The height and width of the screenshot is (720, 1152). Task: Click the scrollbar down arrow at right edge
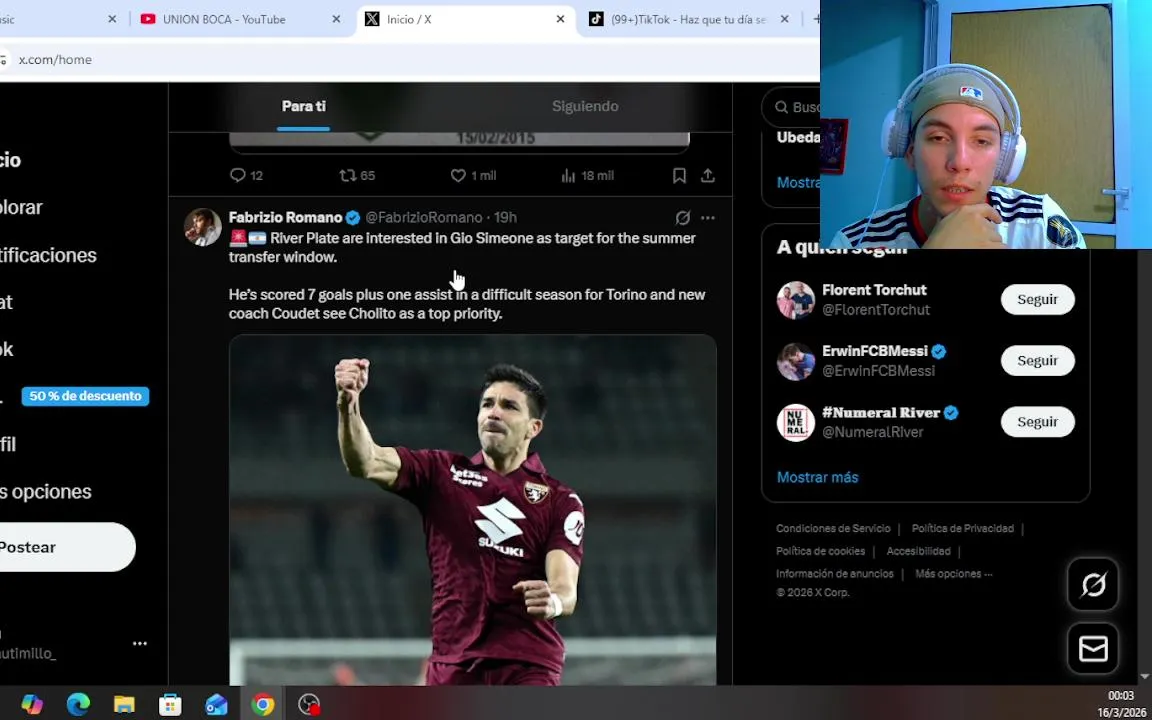coord(1144,676)
